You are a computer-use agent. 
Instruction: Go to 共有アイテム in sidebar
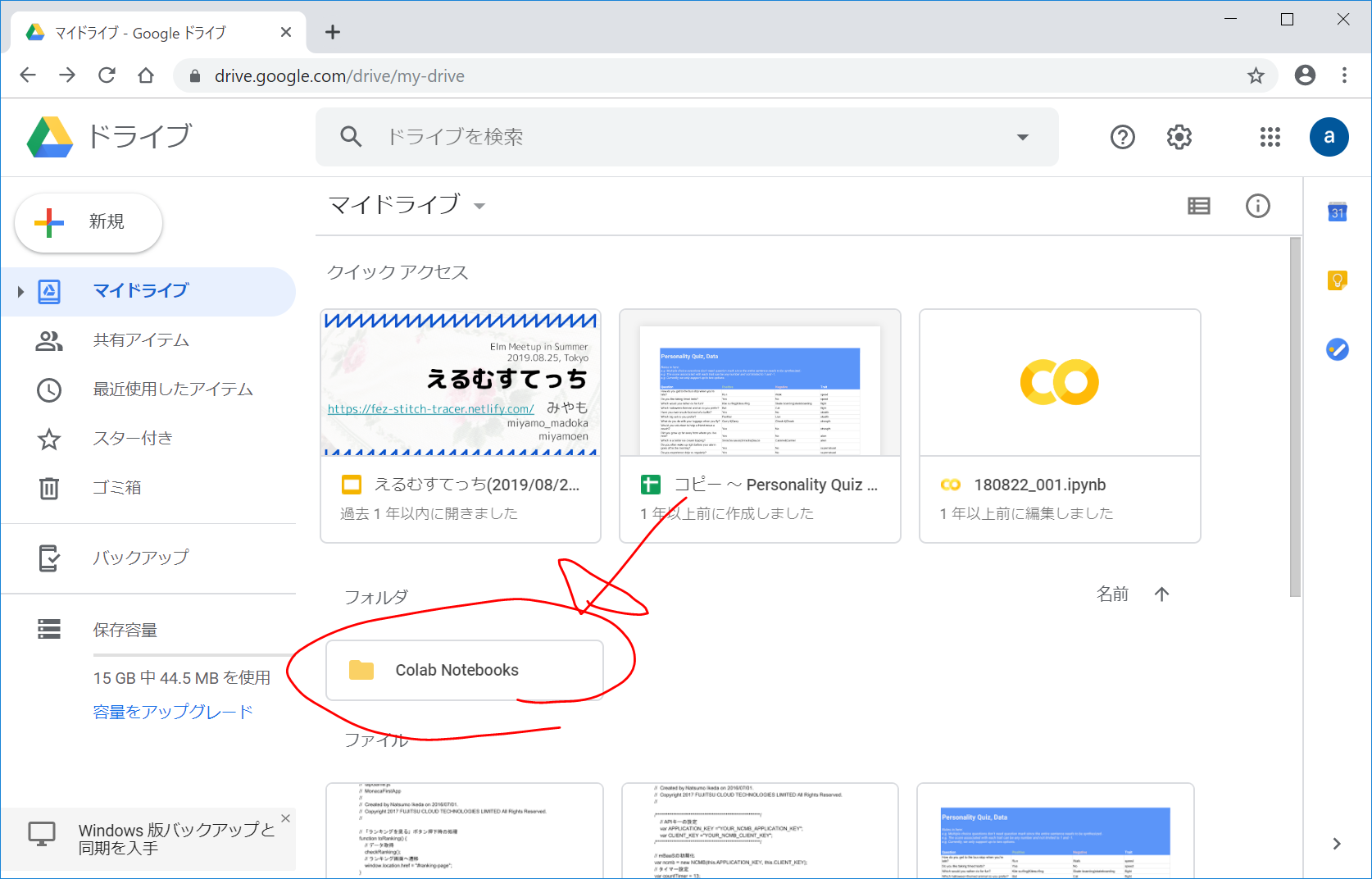[141, 340]
